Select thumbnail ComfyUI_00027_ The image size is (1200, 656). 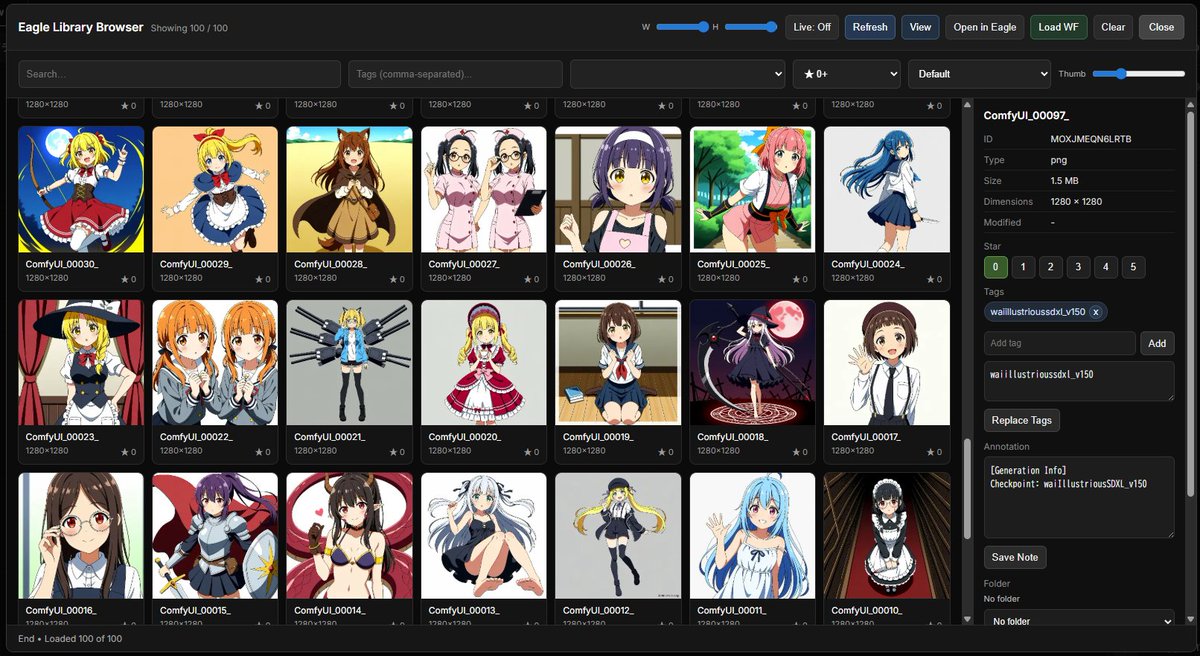pos(484,189)
